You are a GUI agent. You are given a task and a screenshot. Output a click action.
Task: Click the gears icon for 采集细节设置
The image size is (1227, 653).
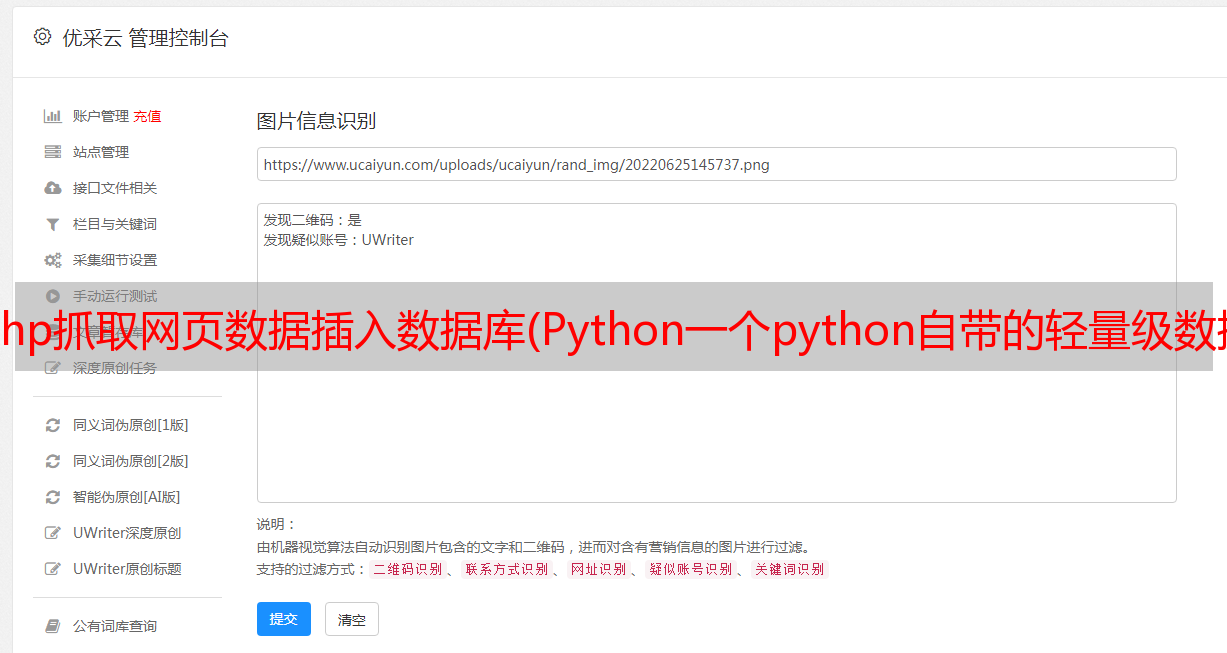pyautogui.click(x=53, y=260)
